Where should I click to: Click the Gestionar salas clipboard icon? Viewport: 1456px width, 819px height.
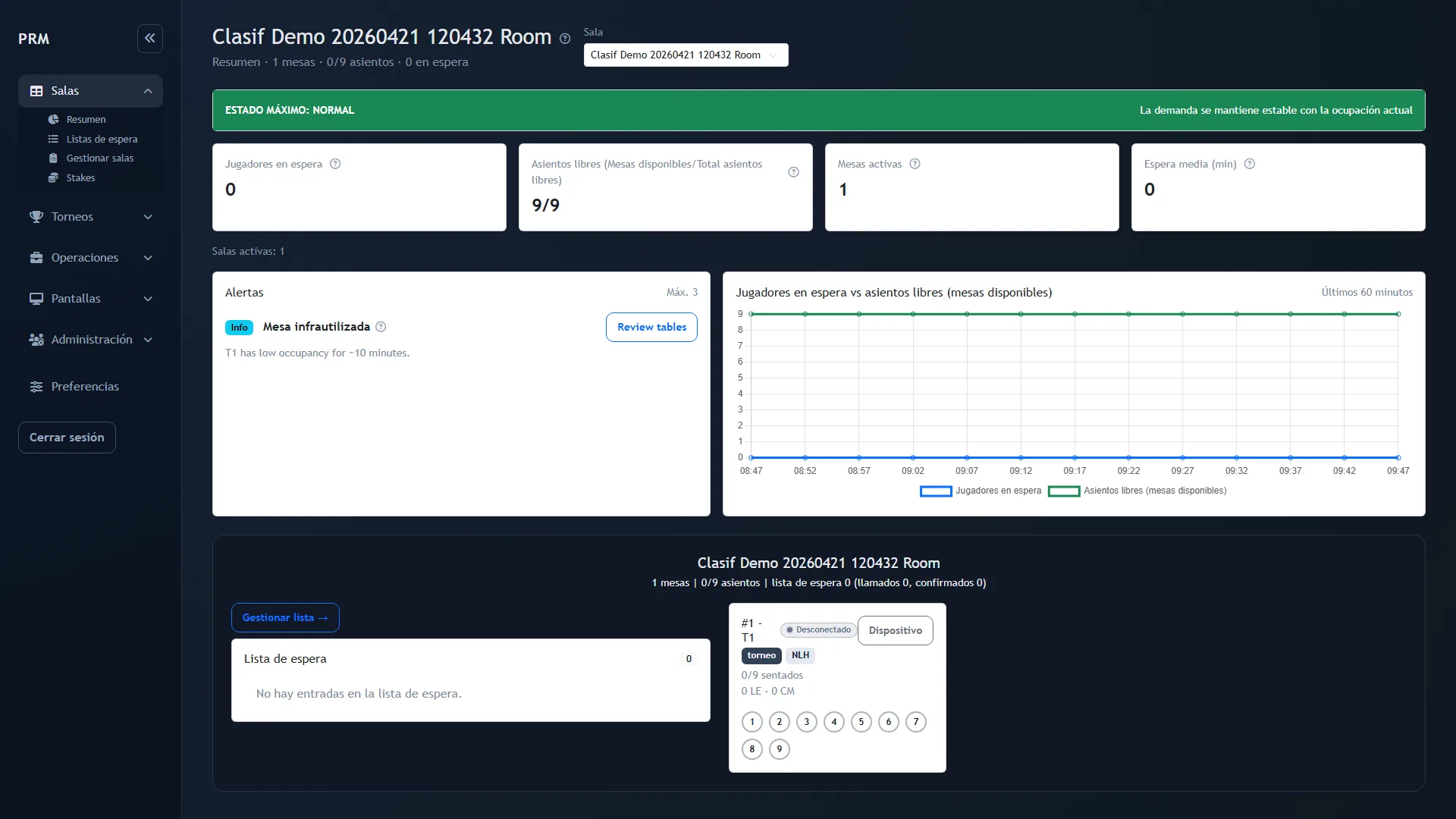(53, 158)
